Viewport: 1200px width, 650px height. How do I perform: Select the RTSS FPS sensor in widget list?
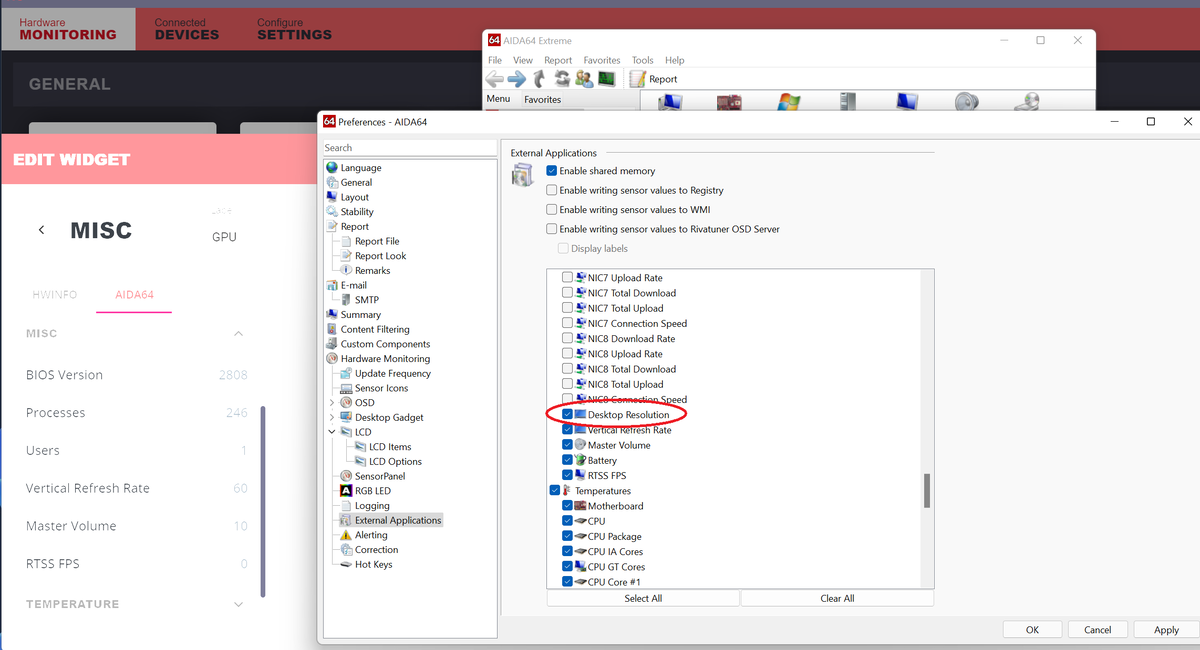(x=137, y=564)
